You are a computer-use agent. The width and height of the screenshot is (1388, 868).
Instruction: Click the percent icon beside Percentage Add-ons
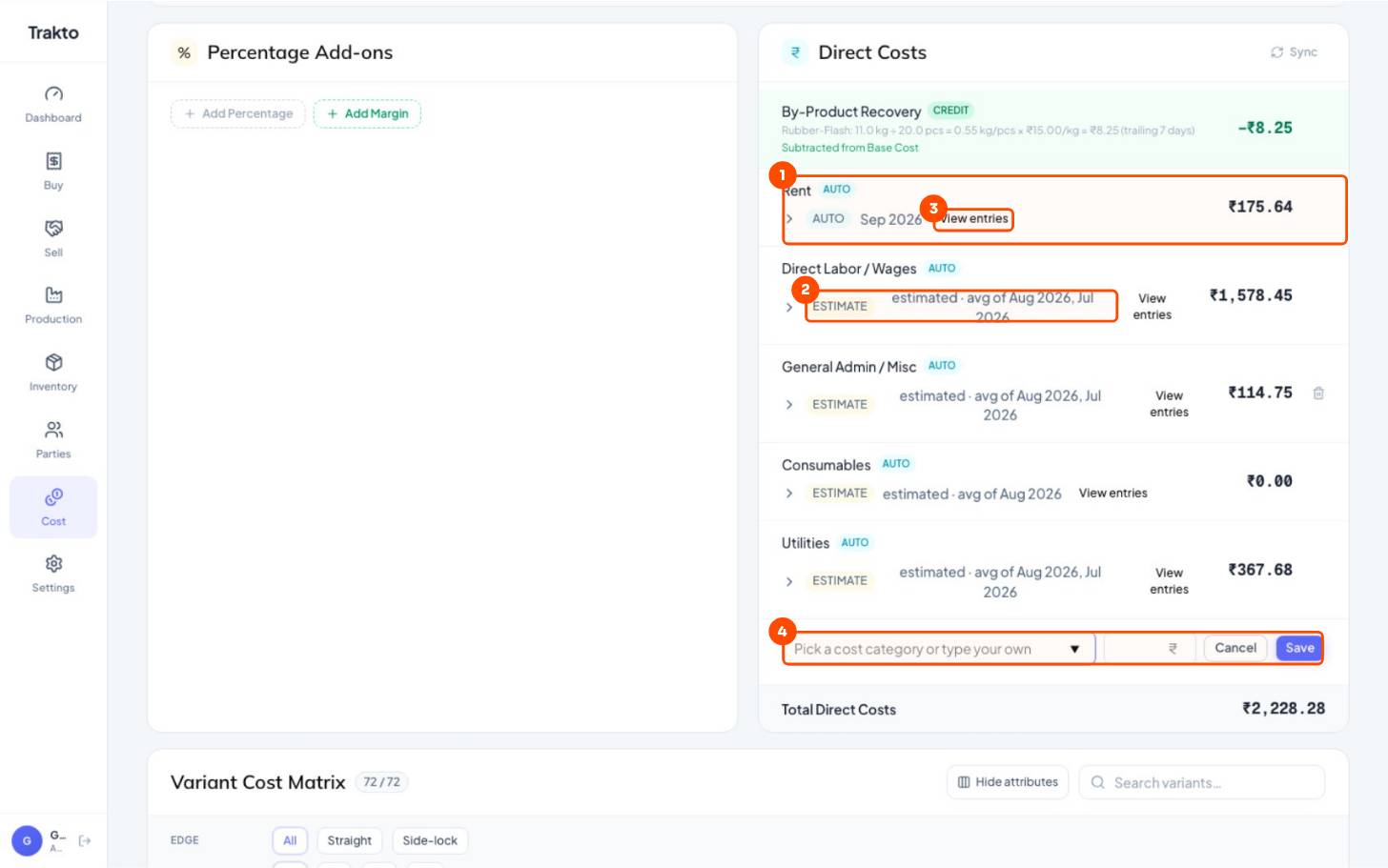(x=184, y=52)
